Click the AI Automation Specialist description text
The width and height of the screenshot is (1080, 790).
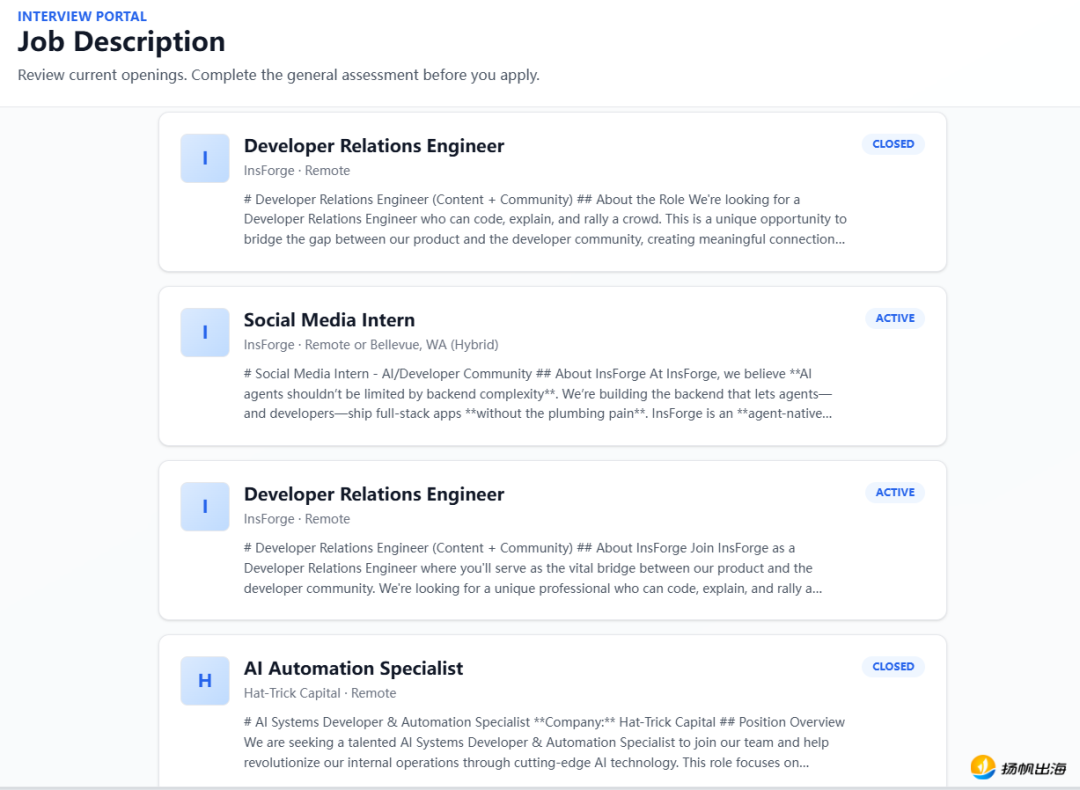pyautogui.click(x=544, y=742)
